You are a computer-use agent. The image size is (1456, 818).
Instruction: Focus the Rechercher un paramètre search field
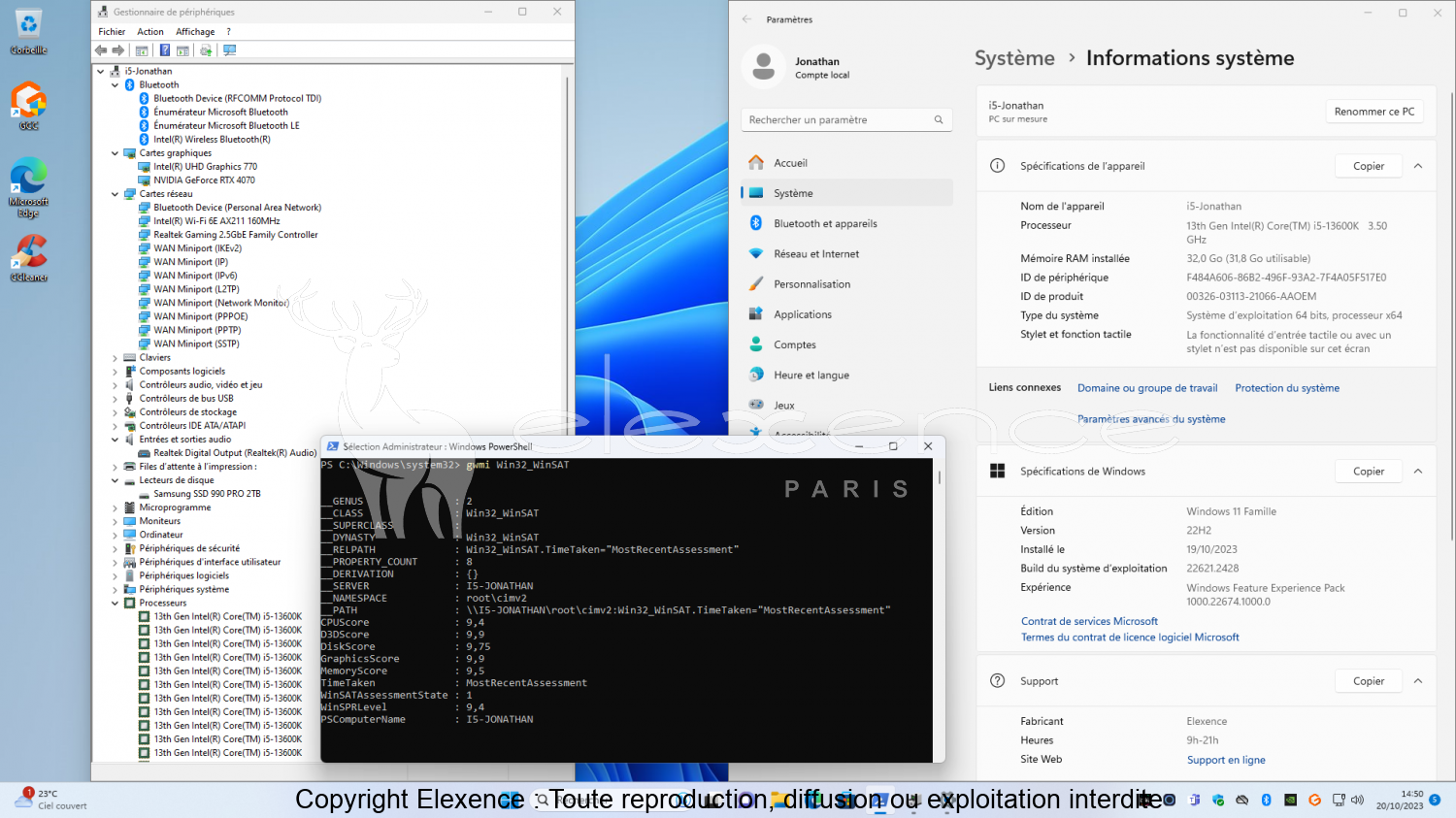pyautogui.click(x=846, y=120)
